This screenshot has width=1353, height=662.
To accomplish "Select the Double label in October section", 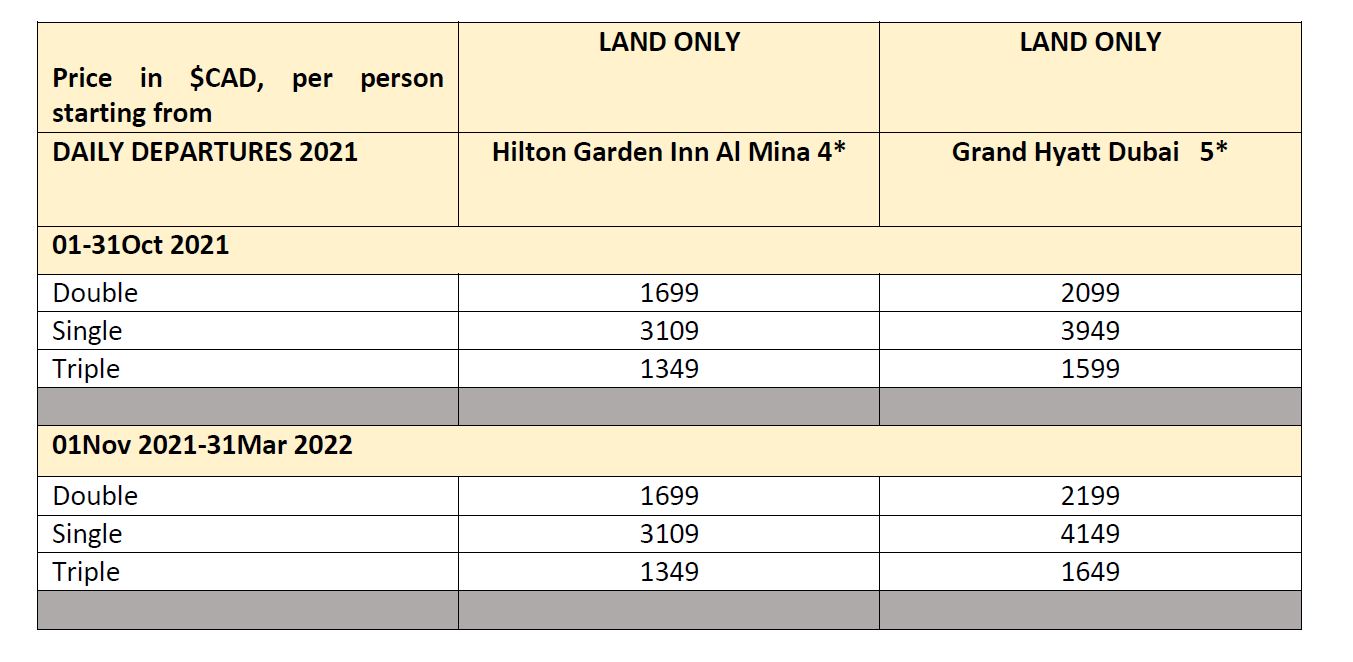I will (x=95, y=293).
